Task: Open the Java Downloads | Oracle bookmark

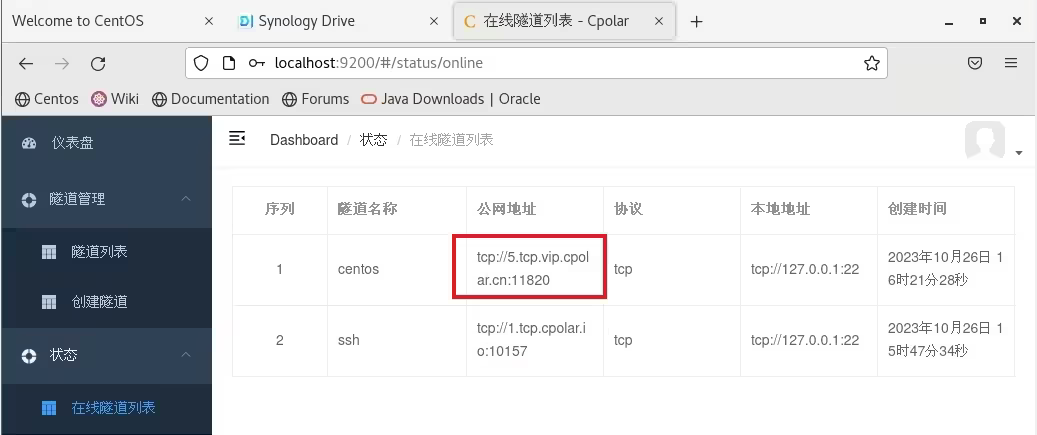Action: 451,99
